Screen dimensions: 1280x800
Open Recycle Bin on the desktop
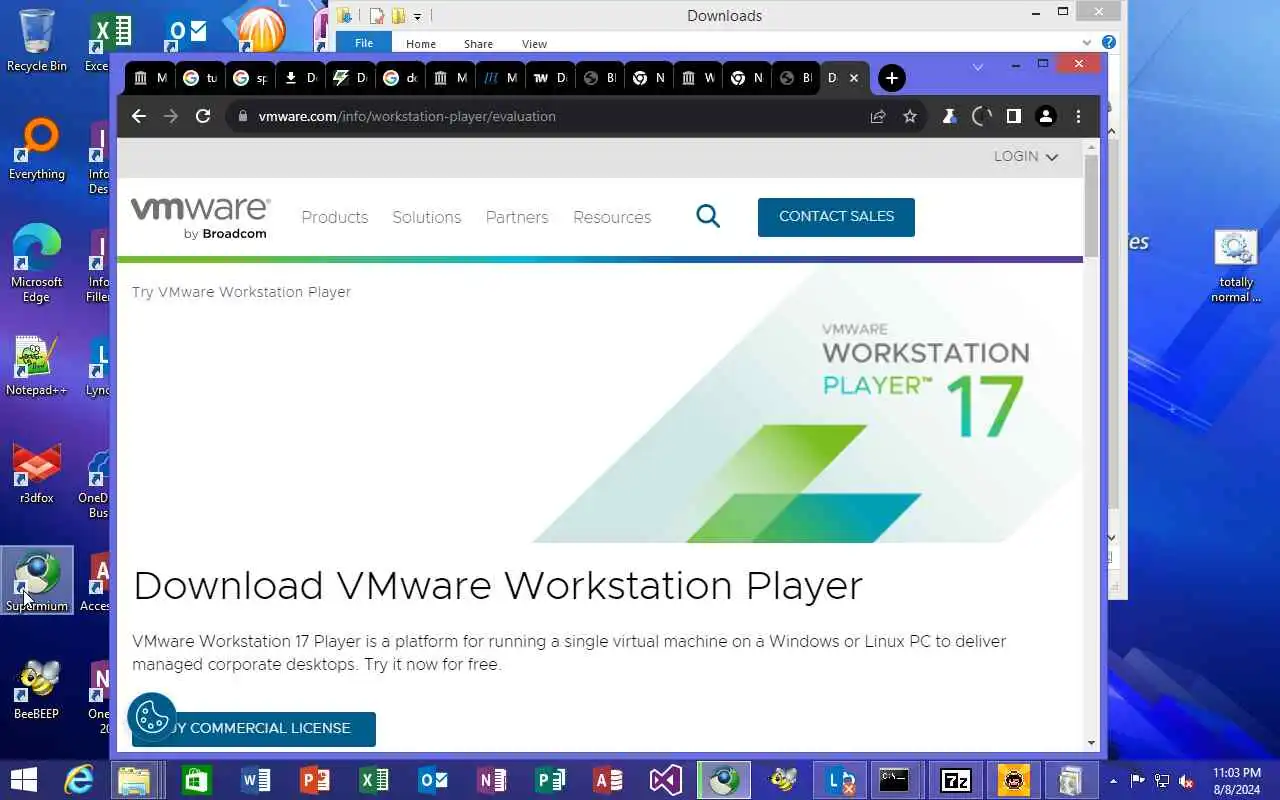coord(37,40)
